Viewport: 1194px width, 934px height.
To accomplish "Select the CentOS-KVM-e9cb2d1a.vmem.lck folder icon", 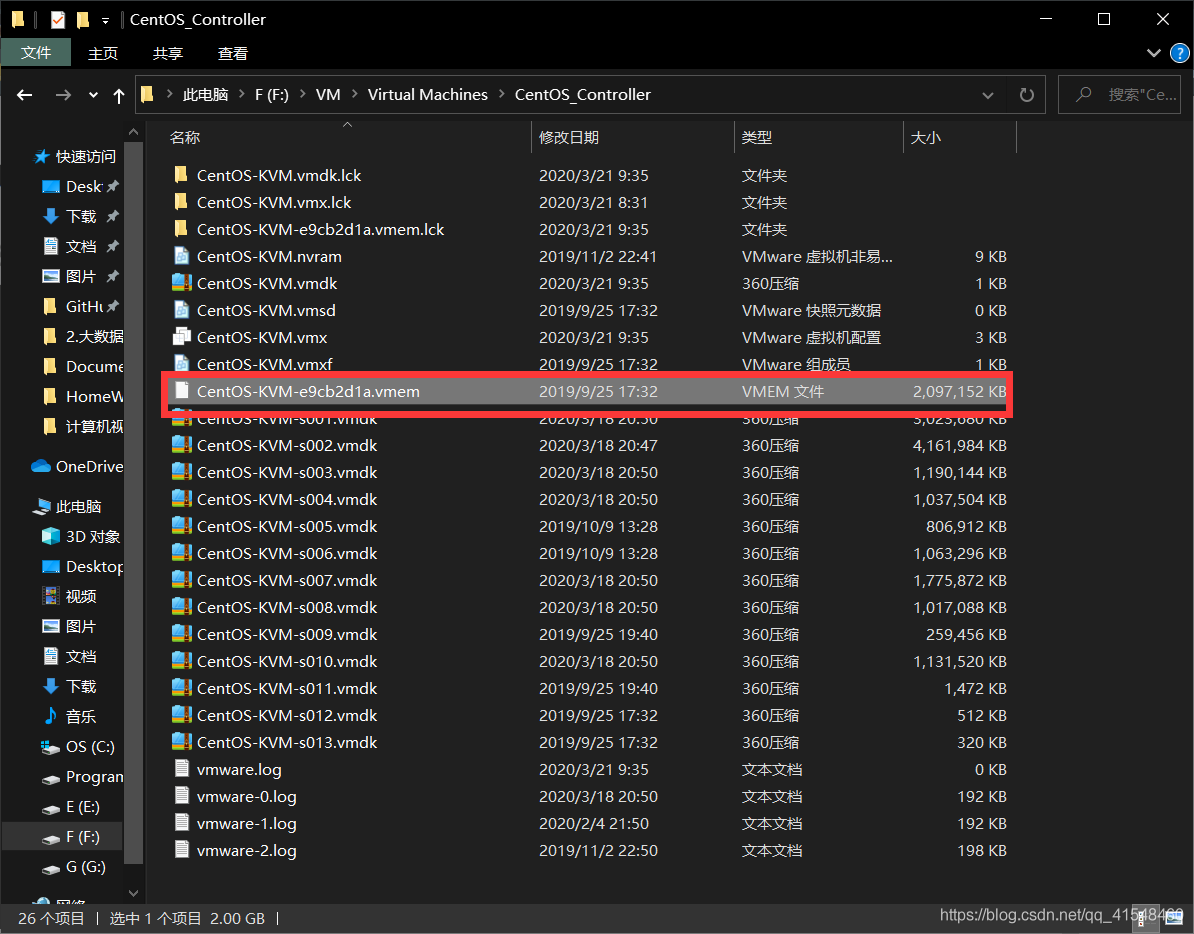I will (x=181, y=229).
